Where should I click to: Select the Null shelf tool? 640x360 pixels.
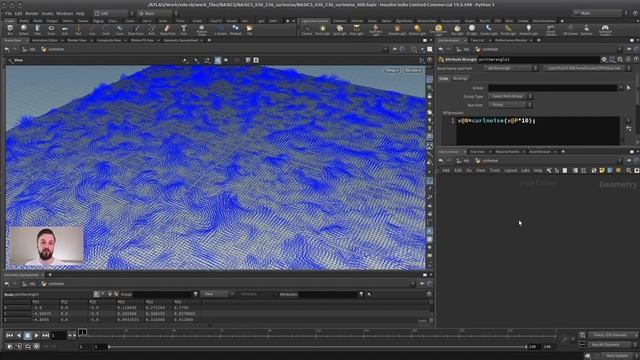pyautogui.click(x=78, y=29)
